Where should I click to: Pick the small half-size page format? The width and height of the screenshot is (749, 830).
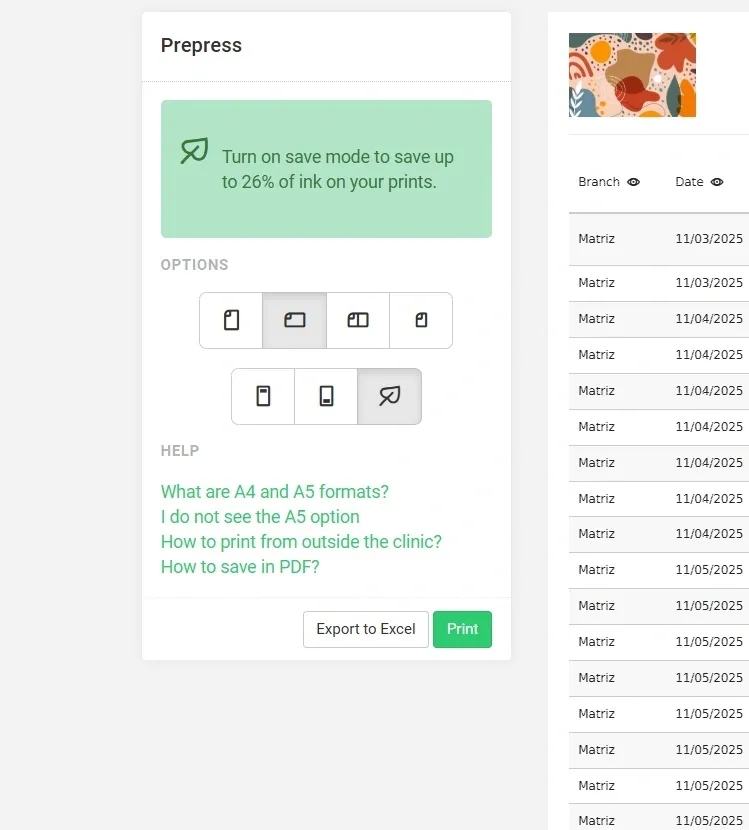(x=421, y=321)
